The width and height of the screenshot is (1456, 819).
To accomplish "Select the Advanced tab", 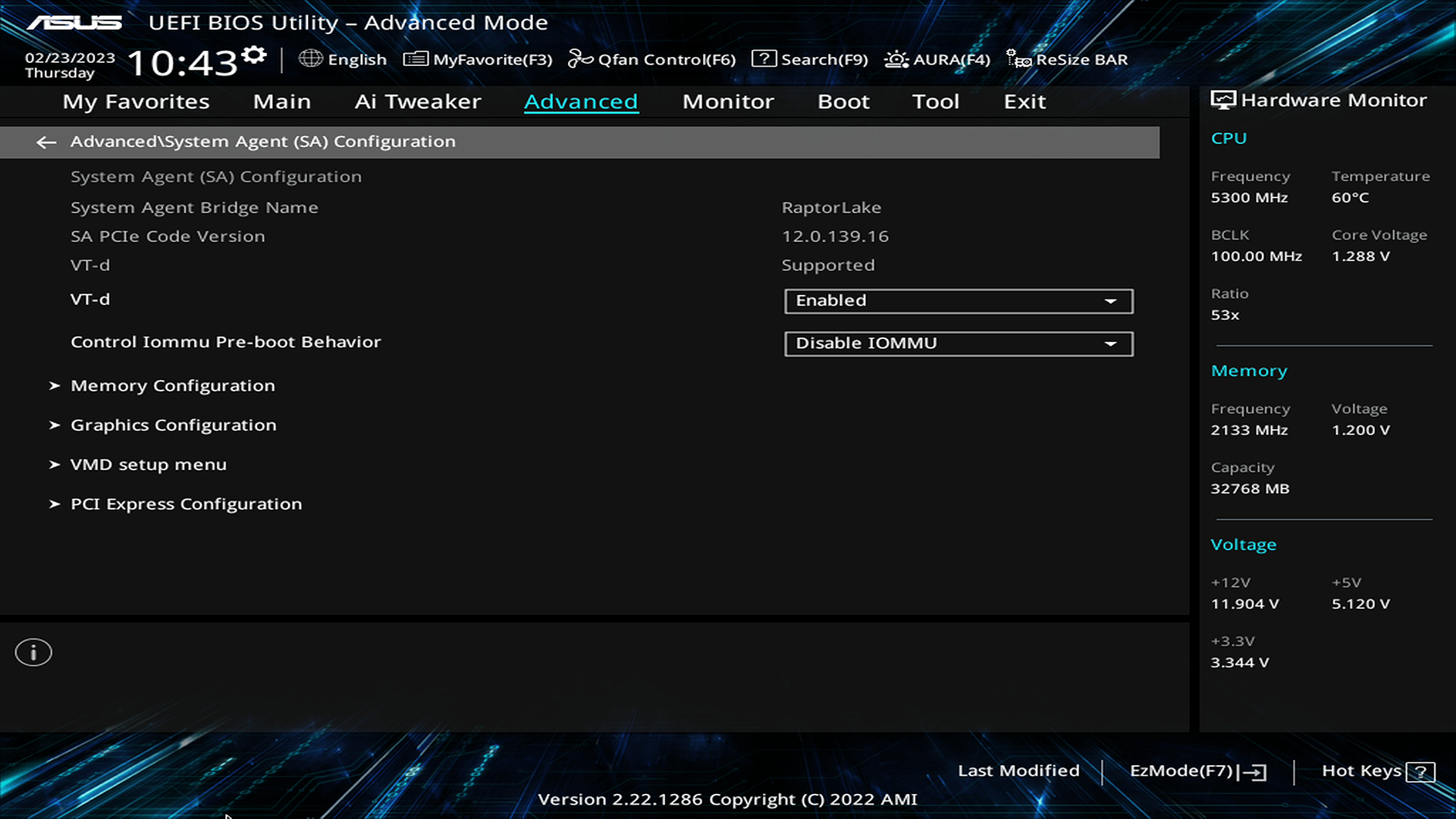I will (x=581, y=100).
